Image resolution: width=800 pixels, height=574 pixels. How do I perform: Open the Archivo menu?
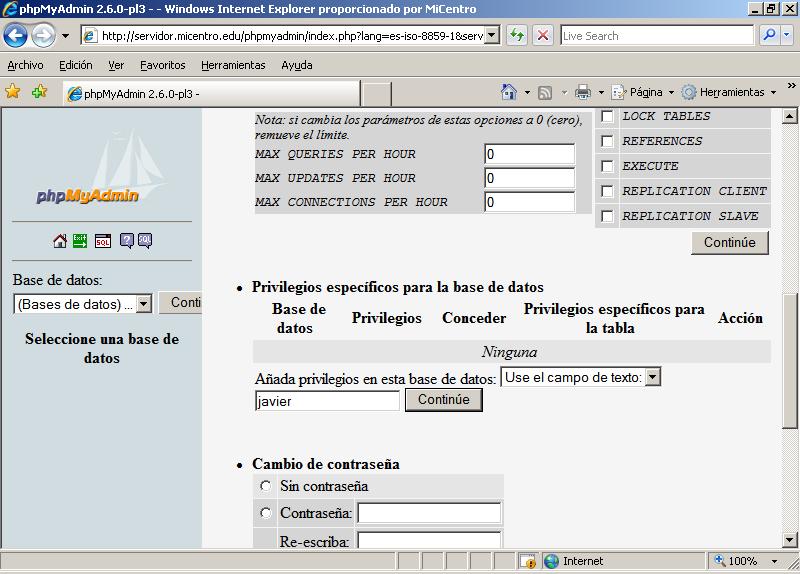click(x=25, y=65)
